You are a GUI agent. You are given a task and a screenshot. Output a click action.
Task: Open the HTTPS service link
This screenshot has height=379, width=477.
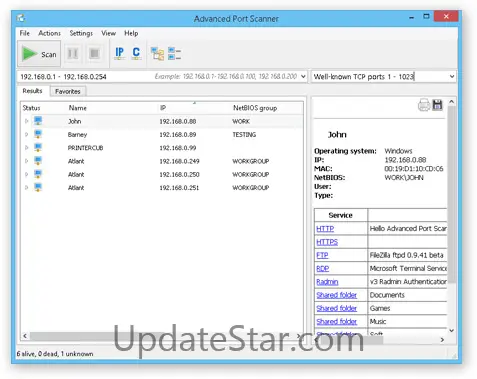coord(327,242)
